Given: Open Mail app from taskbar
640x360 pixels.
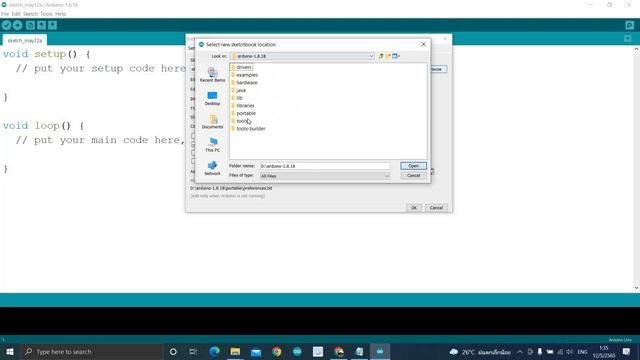Looking at the screenshot, I should [256, 351].
